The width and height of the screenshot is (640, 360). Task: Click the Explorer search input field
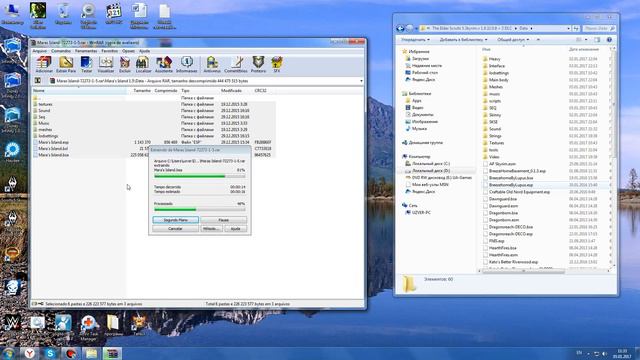(598, 29)
